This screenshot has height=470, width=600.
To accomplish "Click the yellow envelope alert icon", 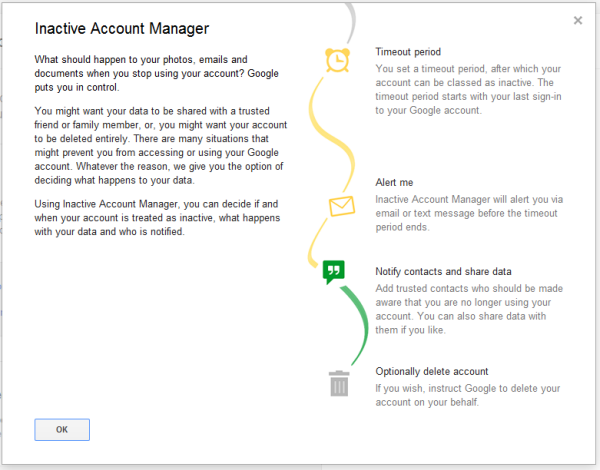I will tap(341, 206).
